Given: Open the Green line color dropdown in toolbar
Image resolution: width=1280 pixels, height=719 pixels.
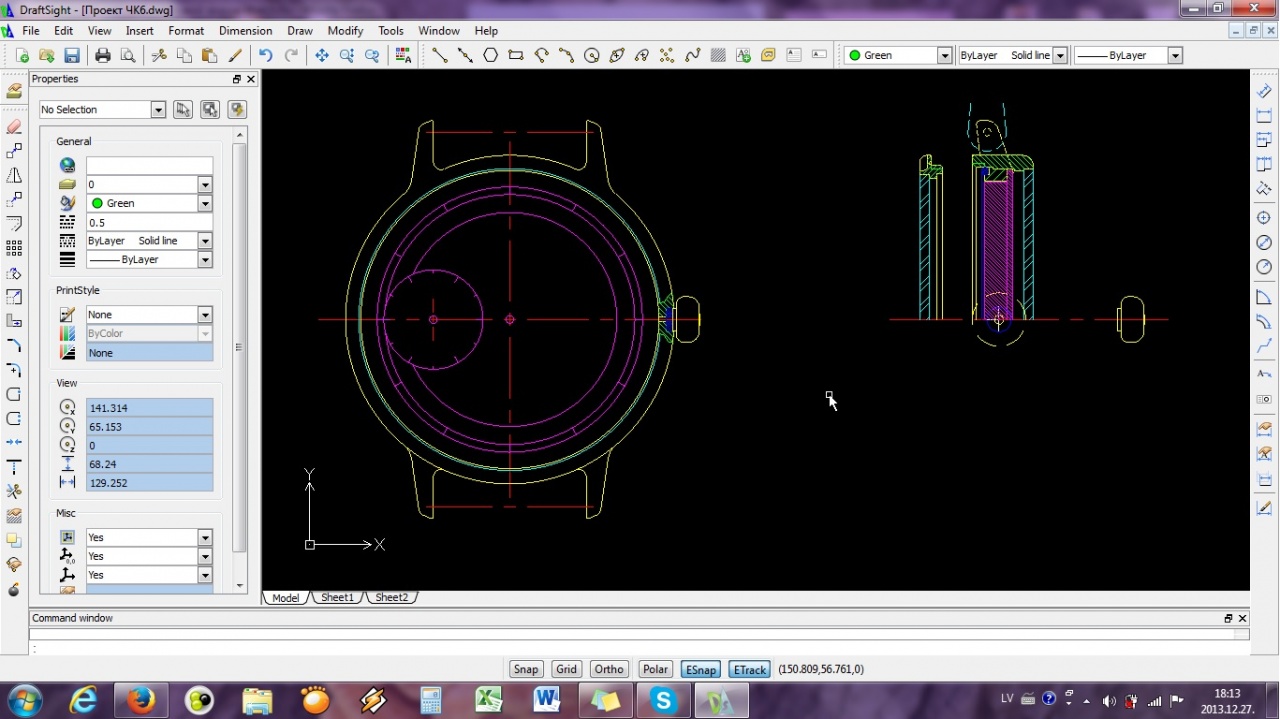Looking at the screenshot, I should click(944, 56).
